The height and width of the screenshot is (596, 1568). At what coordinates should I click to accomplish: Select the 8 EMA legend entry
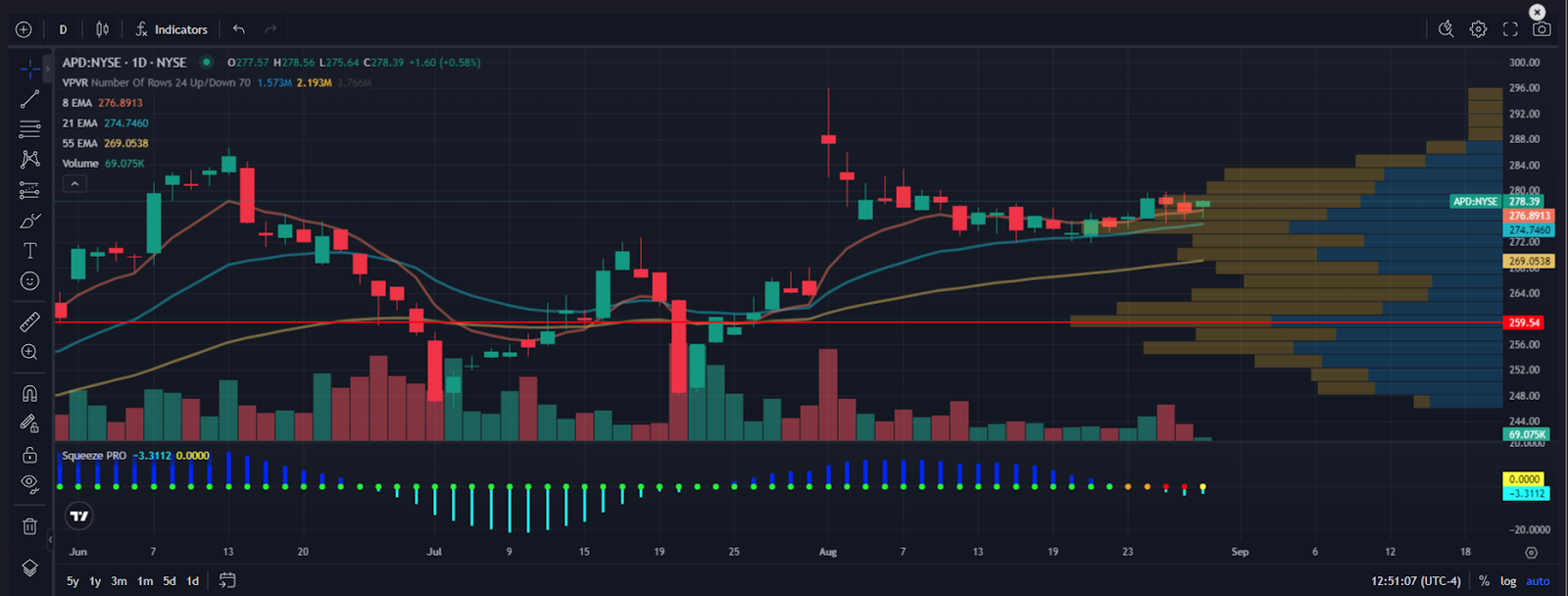(x=78, y=103)
